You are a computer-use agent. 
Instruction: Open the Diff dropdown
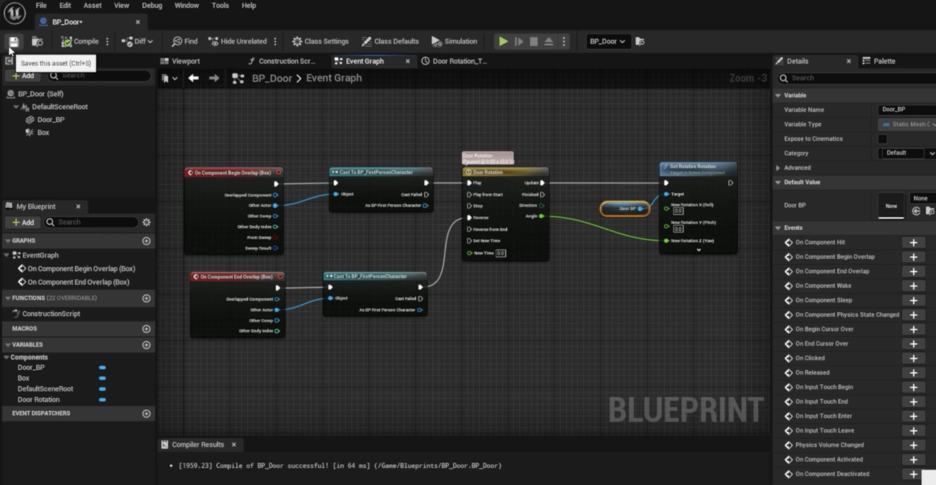(x=137, y=41)
